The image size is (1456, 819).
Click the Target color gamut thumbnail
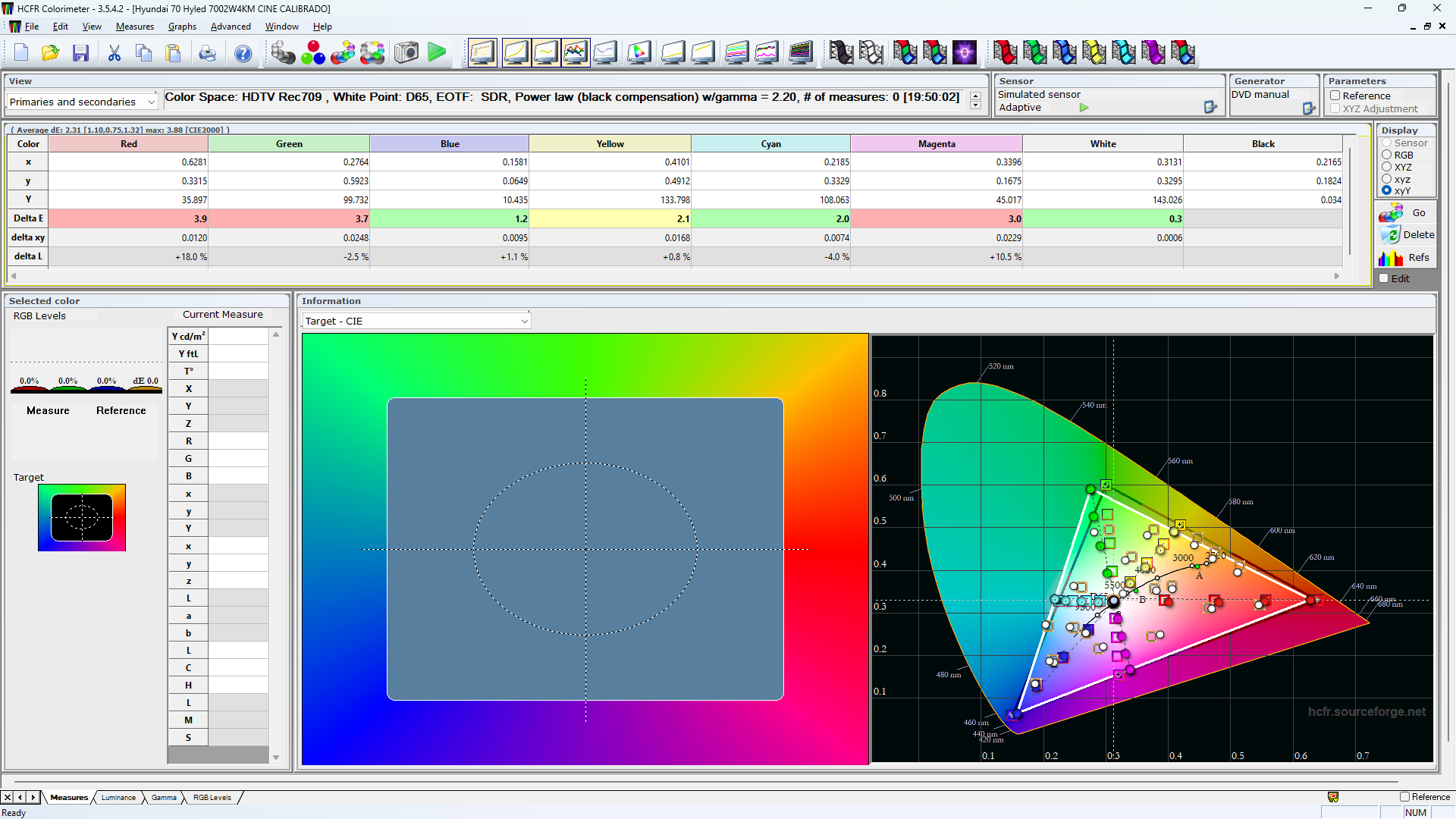(x=82, y=517)
